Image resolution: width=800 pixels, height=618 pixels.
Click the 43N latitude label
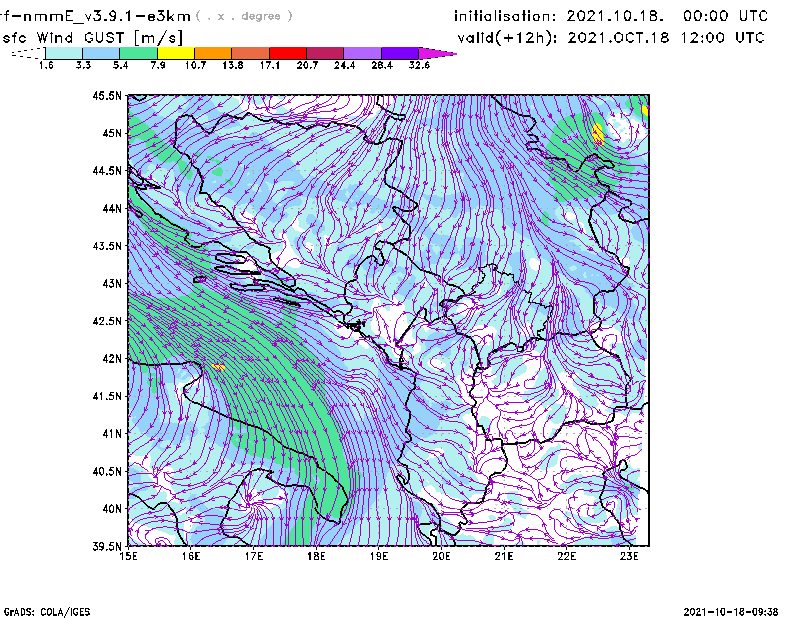click(112, 283)
